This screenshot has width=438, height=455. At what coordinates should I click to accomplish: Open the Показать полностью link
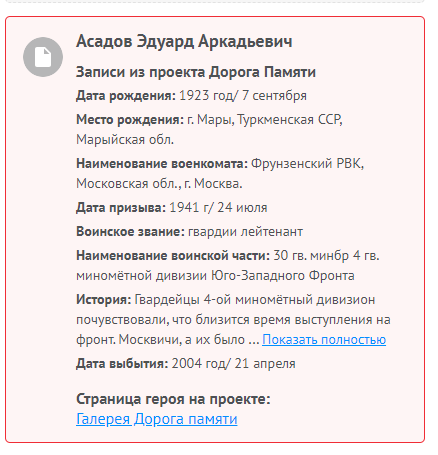[x=324, y=339]
